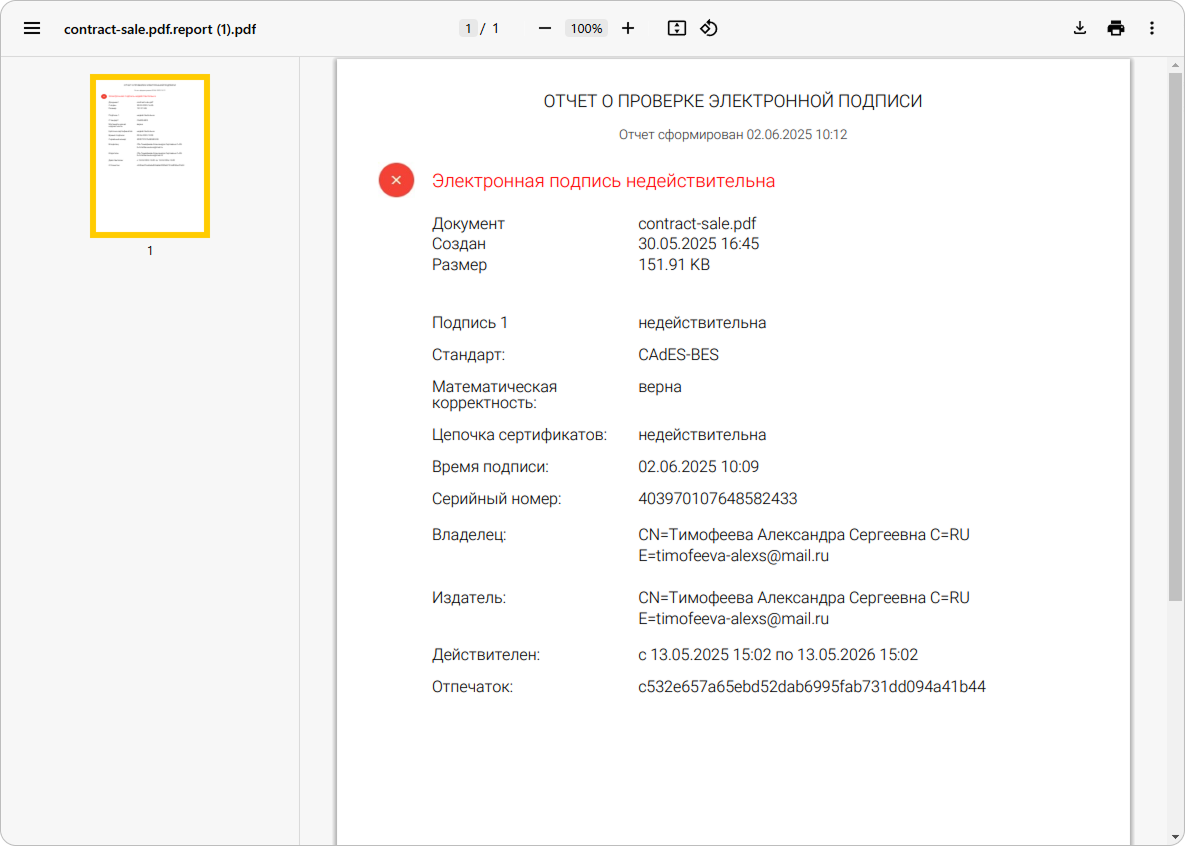Image resolution: width=1185 pixels, height=846 pixels.
Task: Open the three-dot overflow menu for extra actions
Action: [x=1152, y=28]
